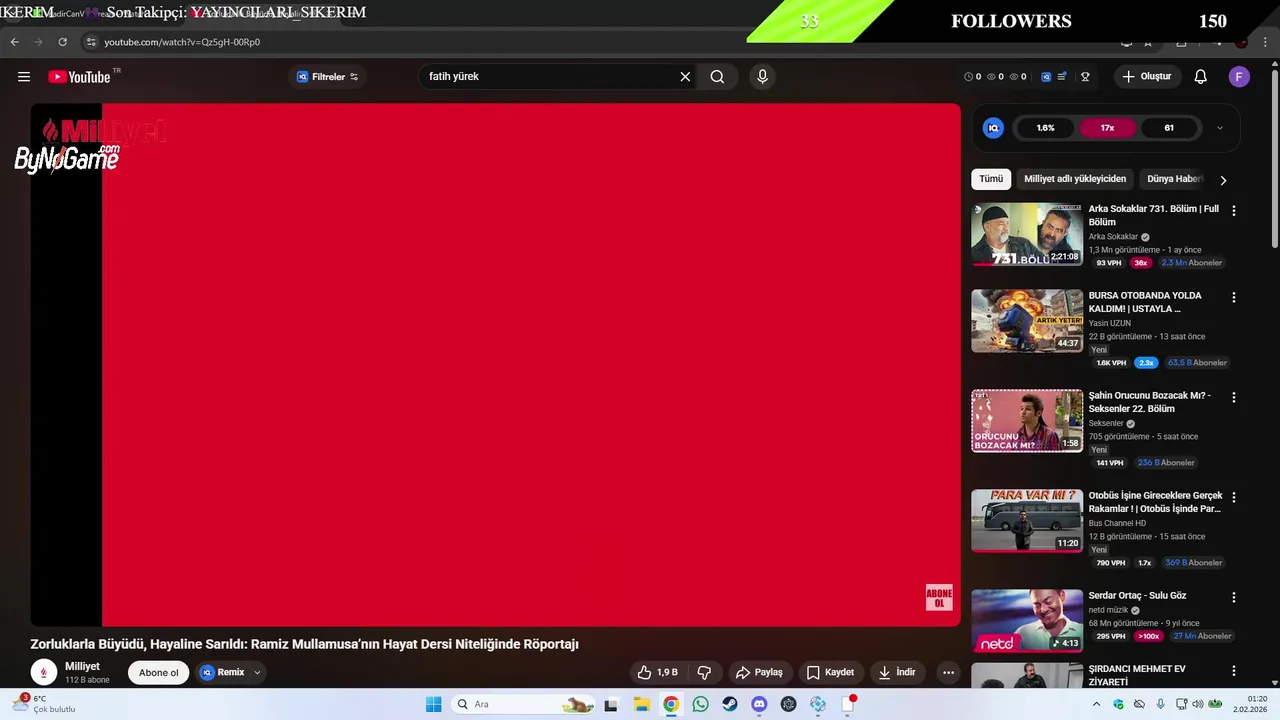Open options for Arka Sokaklar 731 video
The image size is (1280, 720).
coord(1233,211)
